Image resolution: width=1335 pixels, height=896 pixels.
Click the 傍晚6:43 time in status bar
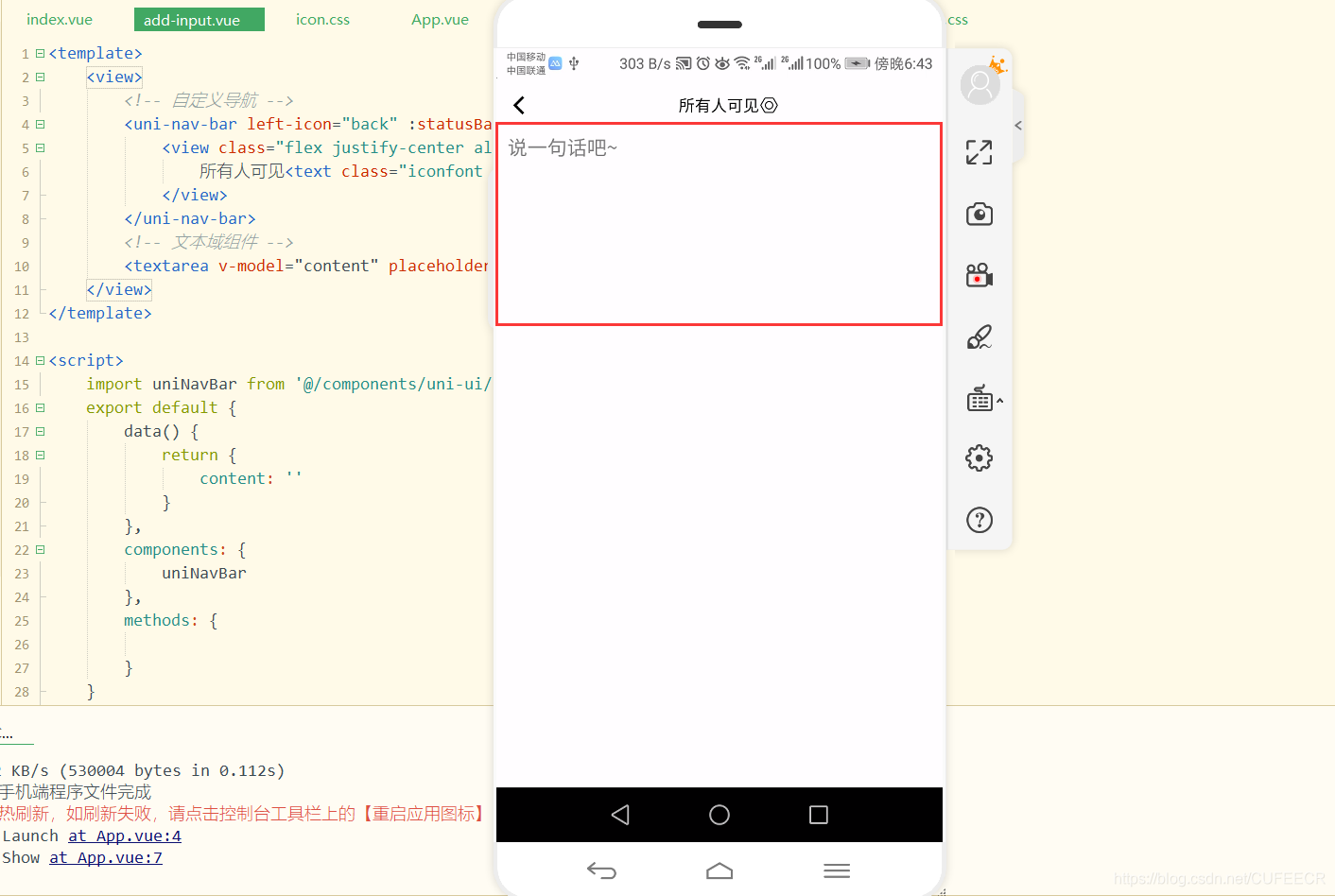pyautogui.click(x=903, y=63)
